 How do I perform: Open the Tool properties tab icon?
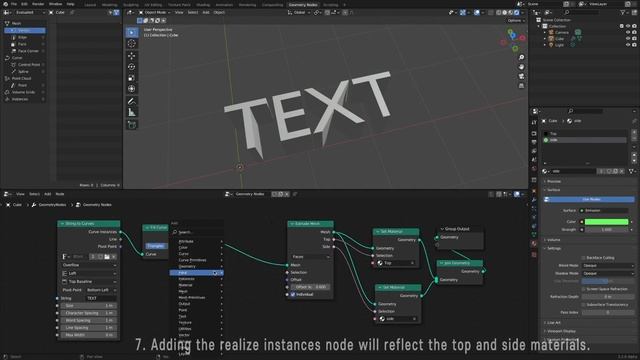[x=534, y=122]
